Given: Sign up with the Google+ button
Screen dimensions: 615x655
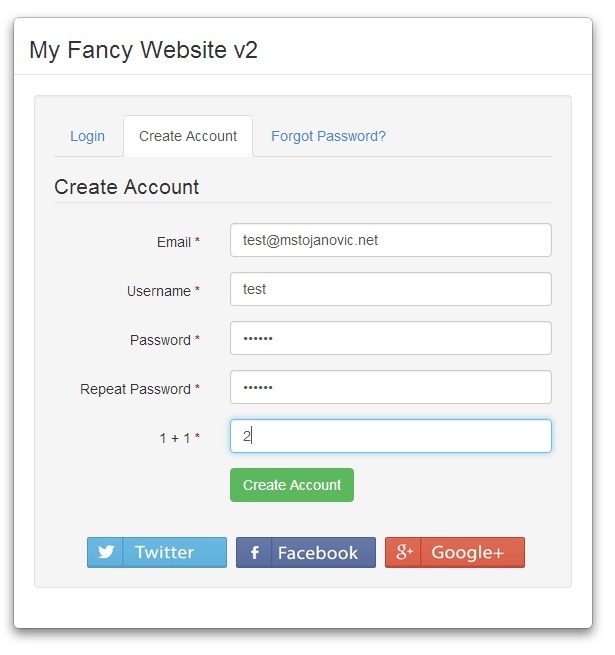Looking at the screenshot, I should pyautogui.click(x=455, y=552).
